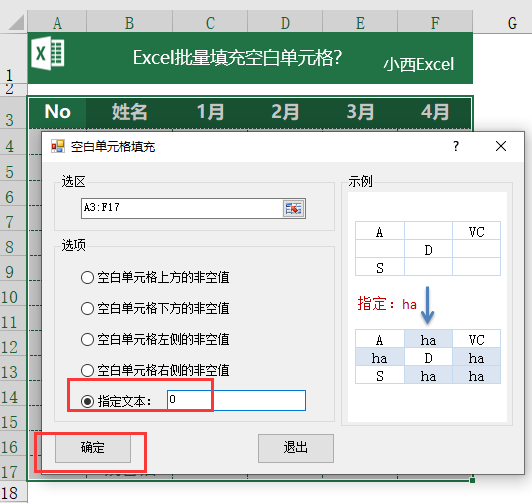Select column F header
Viewport: 532px width, 503px height.
tap(435, 22)
